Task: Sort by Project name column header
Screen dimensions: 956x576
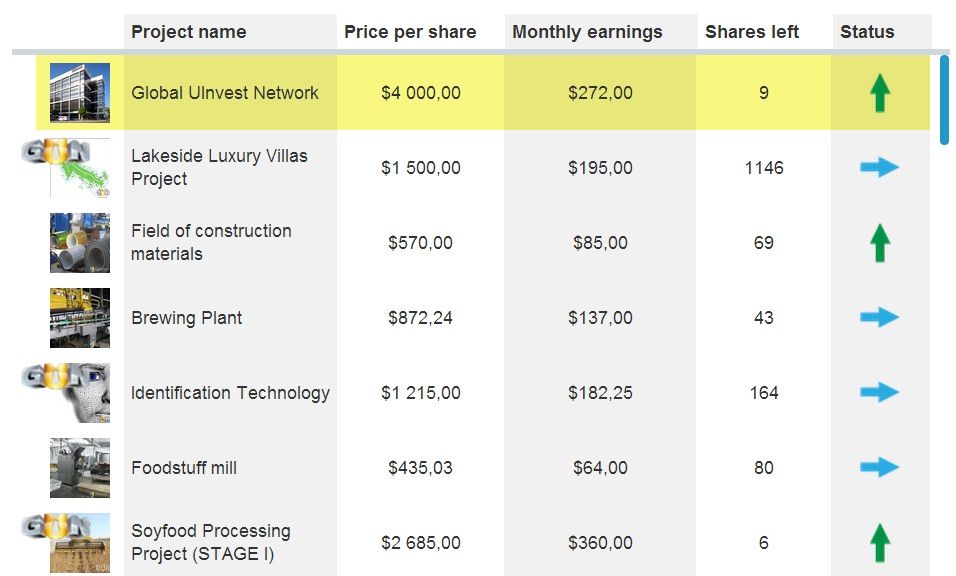Action: (188, 32)
